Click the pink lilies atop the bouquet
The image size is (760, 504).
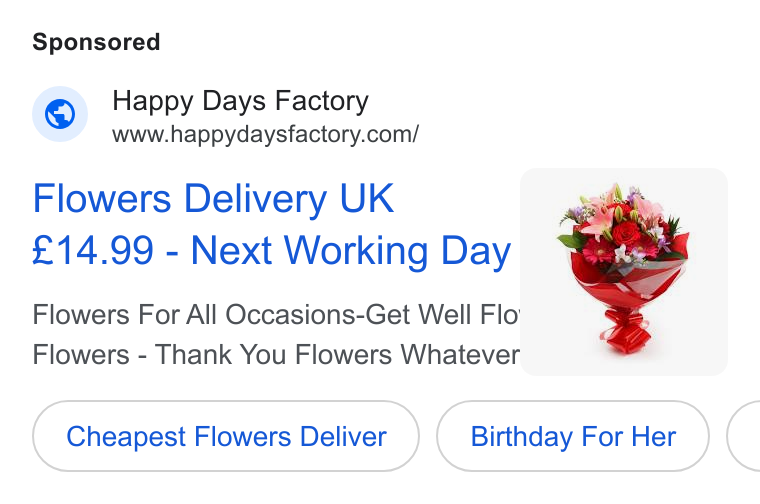coord(603,208)
